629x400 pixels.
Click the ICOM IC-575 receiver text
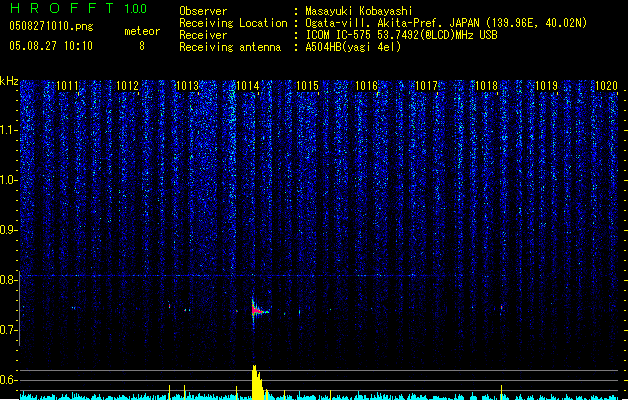(401, 35)
